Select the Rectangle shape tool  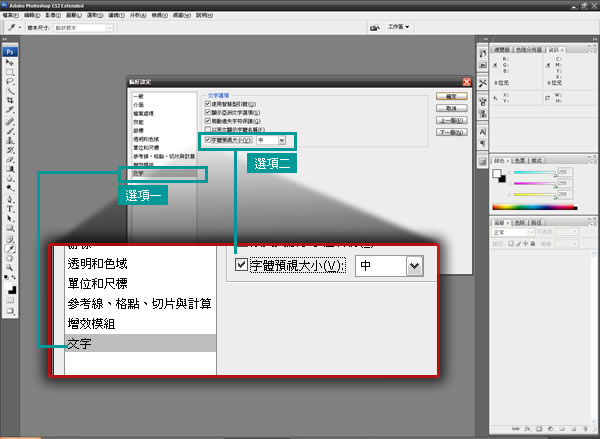pyautogui.click(x=10, y=228)
